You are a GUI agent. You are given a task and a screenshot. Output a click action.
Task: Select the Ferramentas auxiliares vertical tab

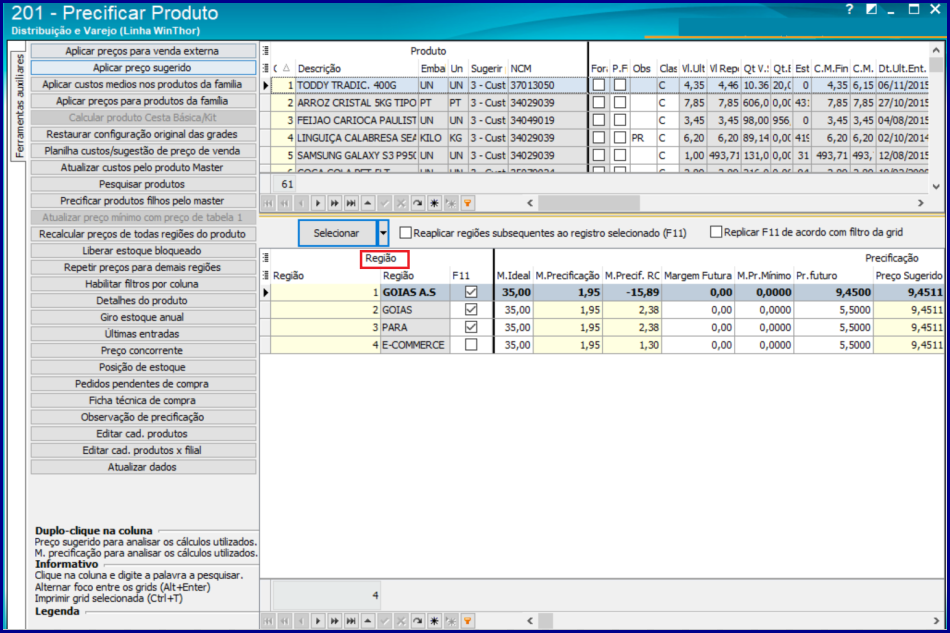click(x=19, y=105)
